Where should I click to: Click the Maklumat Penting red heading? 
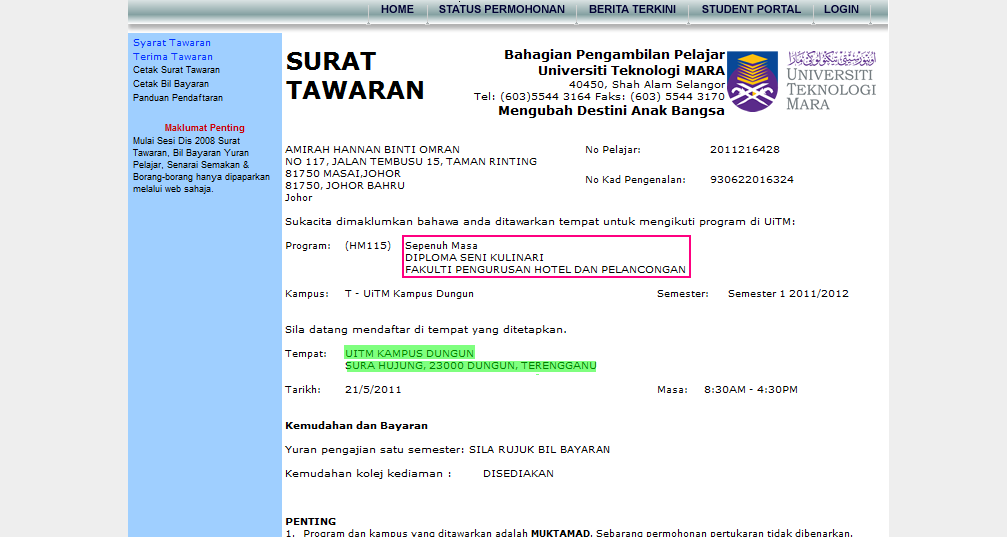coord(204,128)
